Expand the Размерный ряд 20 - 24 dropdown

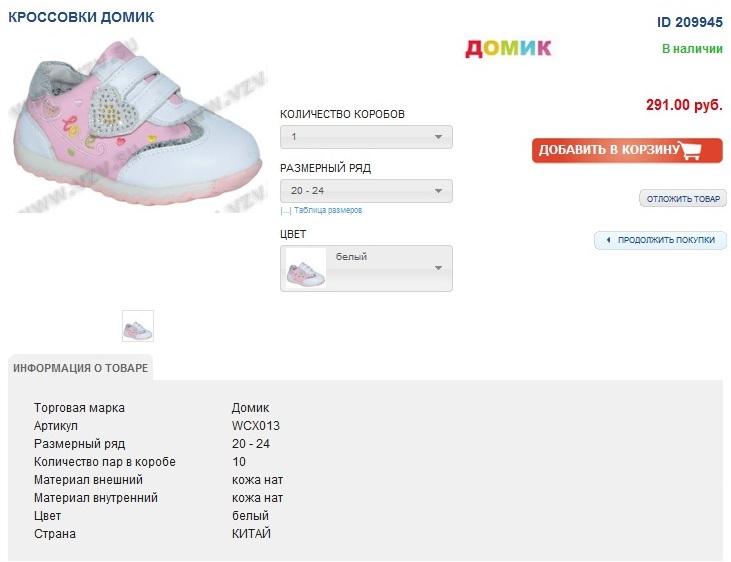(x=366, y=191)
